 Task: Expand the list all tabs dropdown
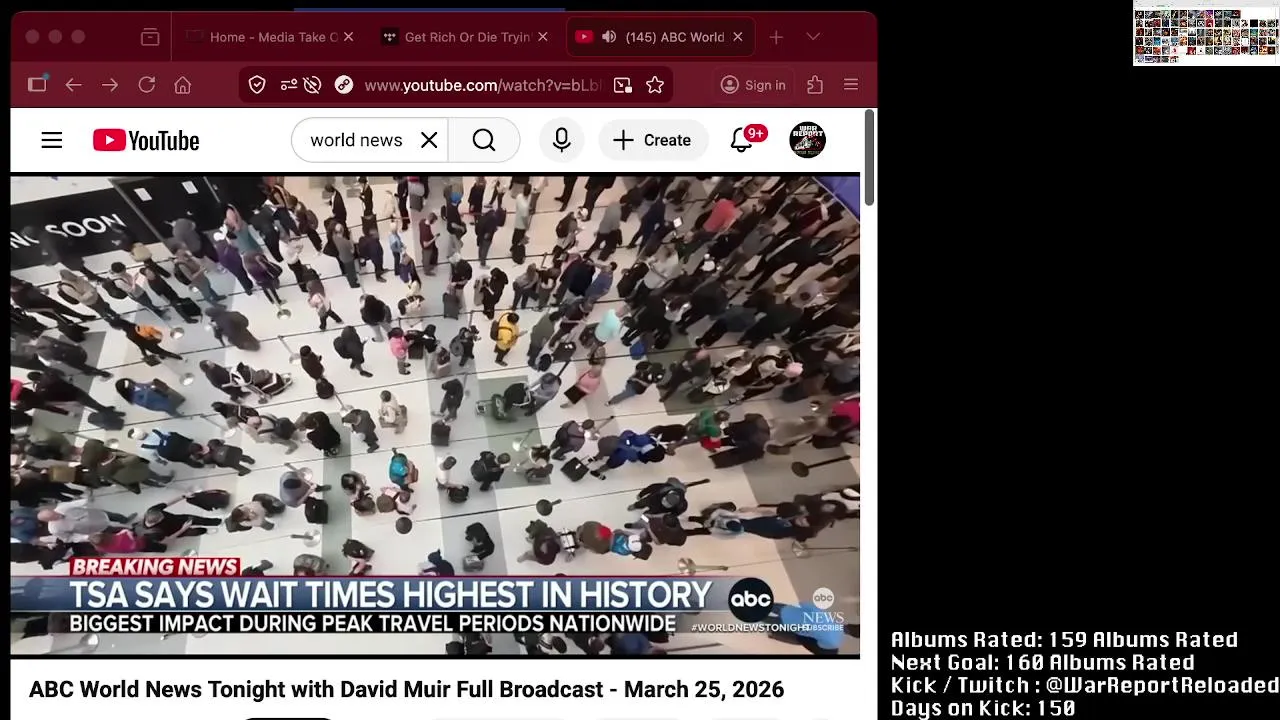(x=813, y=37)
